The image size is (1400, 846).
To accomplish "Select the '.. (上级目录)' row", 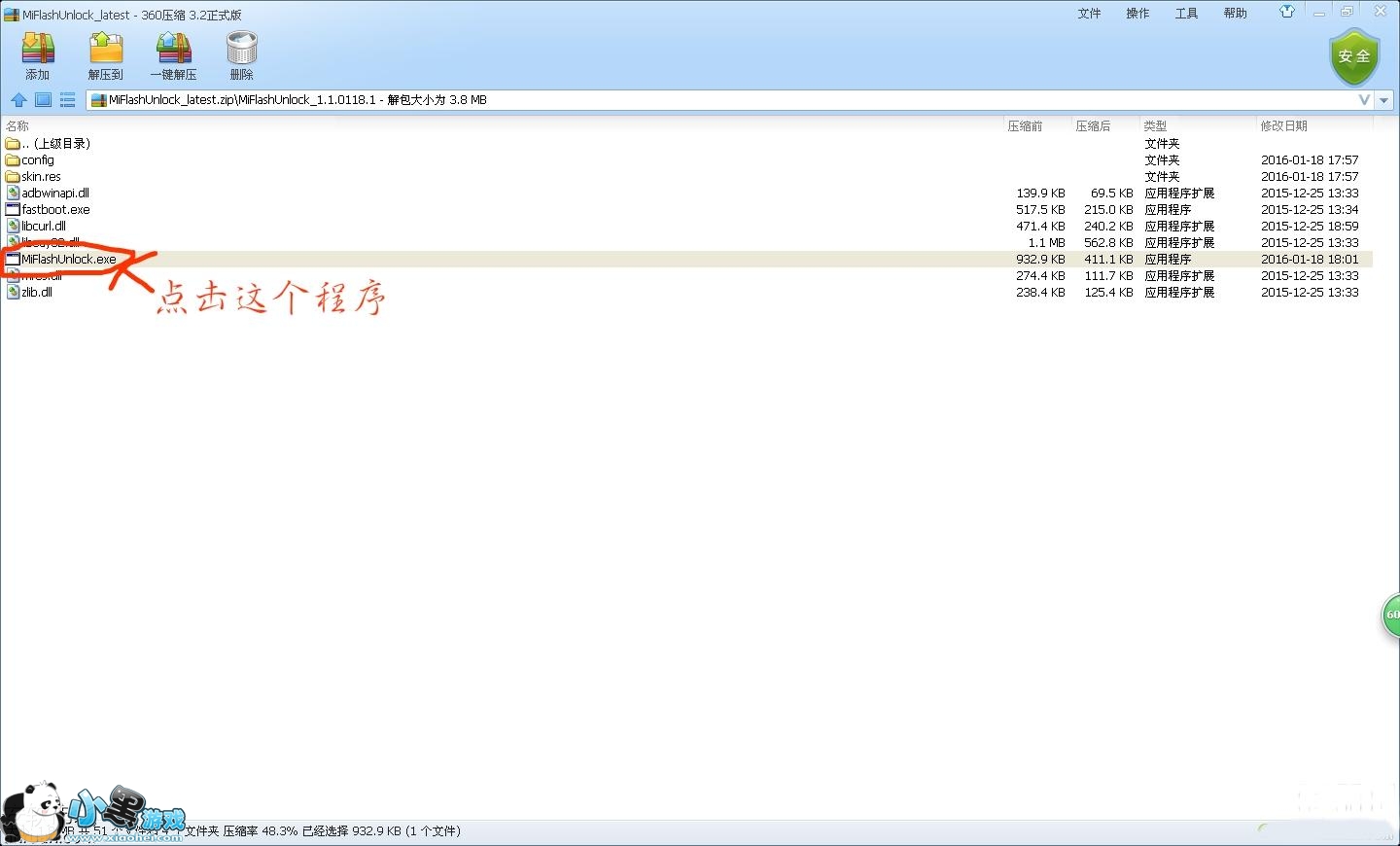I will tap(686, 144).
